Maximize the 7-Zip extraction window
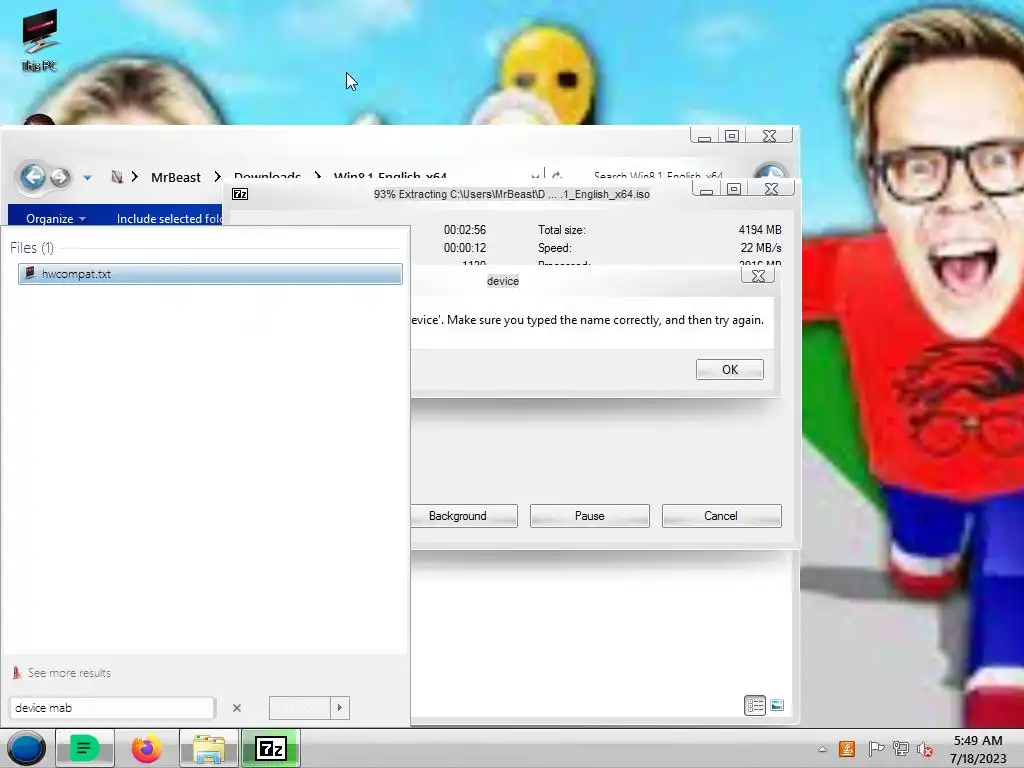 pyautogui.click(x=734, y=189)
